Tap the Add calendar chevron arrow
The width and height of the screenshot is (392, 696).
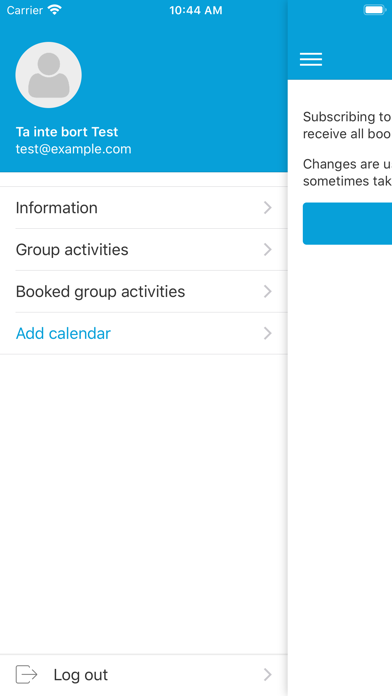[268, 333]
